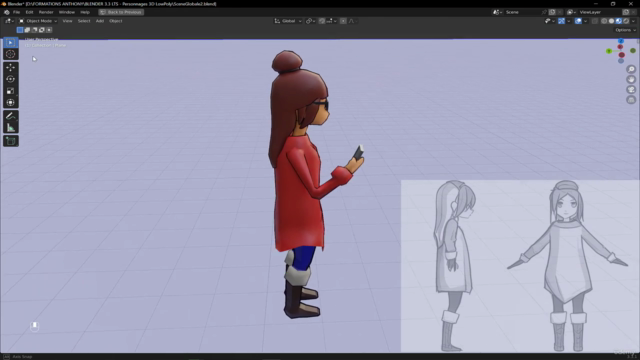This screenshot has width=640, height=360.
Task: Open the view layer browse dropdown
Action: point(571,12)
